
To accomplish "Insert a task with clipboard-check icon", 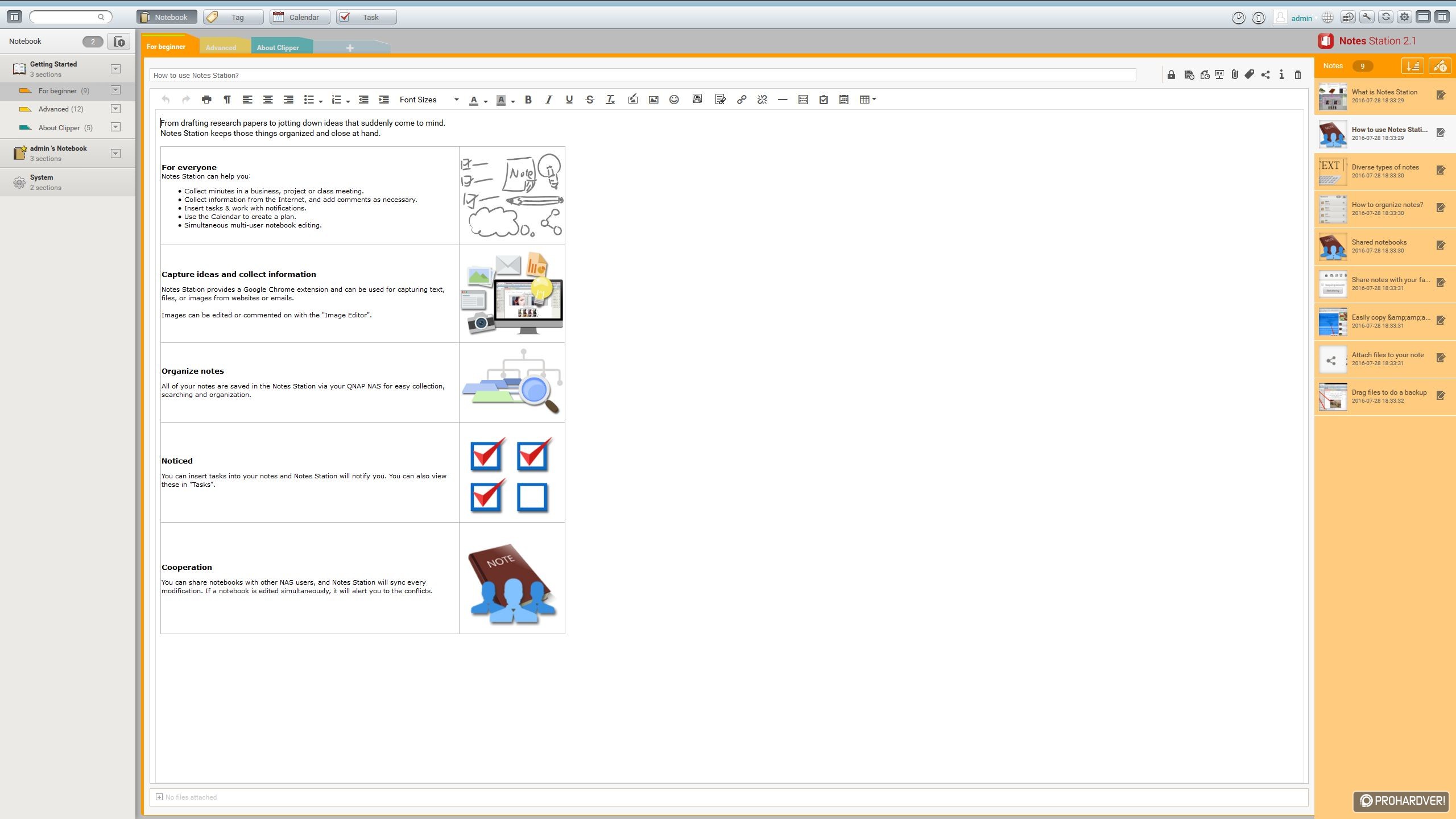I will 824,100.
